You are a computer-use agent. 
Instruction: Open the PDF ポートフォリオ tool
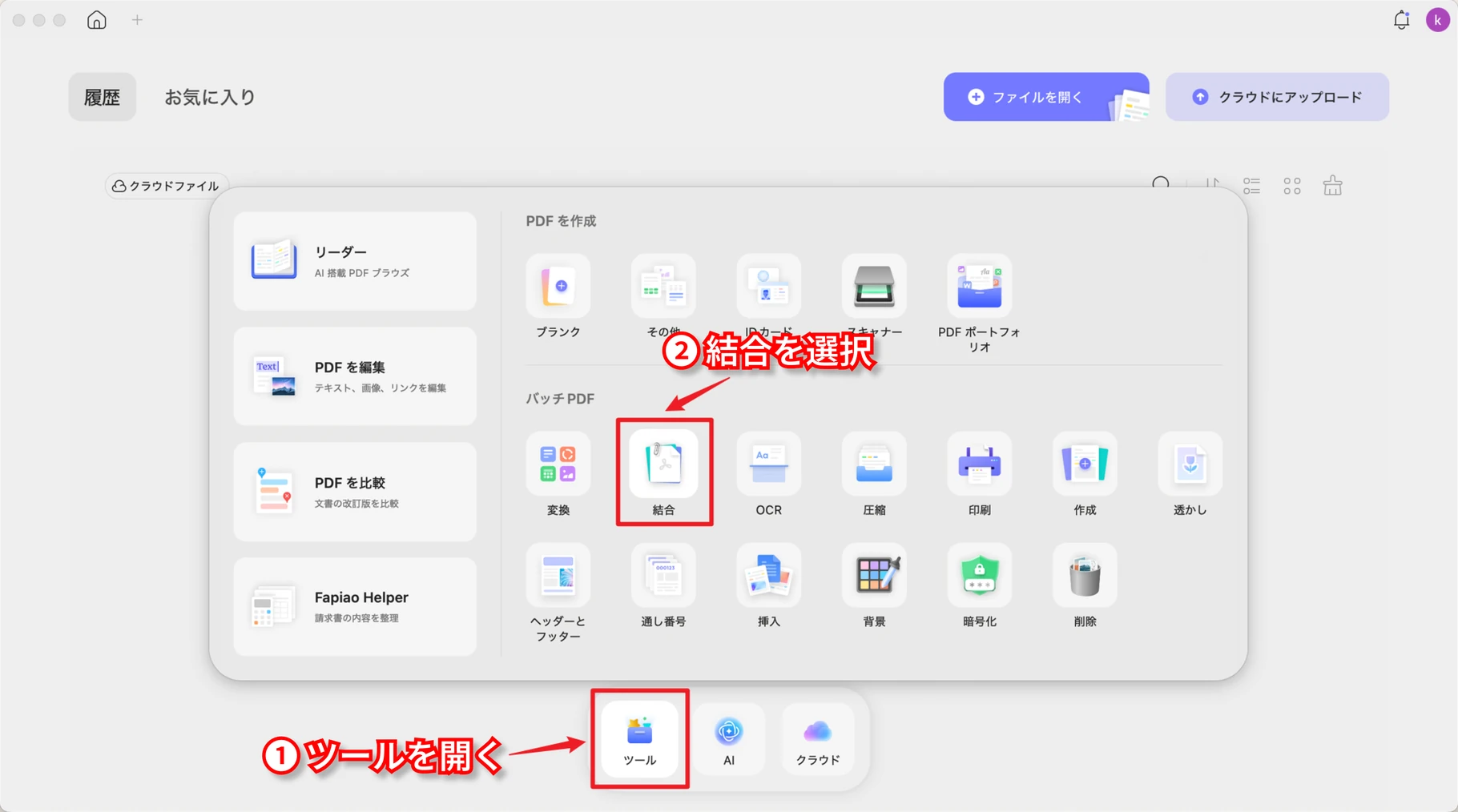[979, 286]
